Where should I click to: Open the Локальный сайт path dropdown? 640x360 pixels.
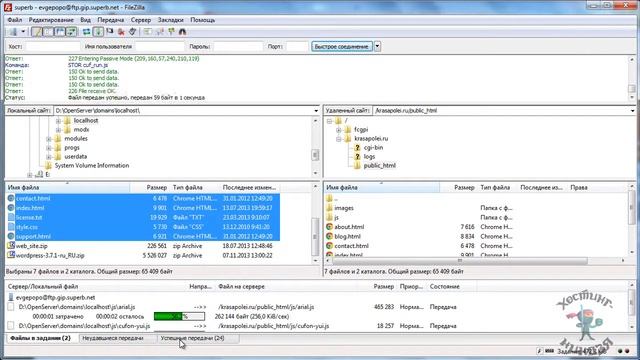(x=316, y=111)
